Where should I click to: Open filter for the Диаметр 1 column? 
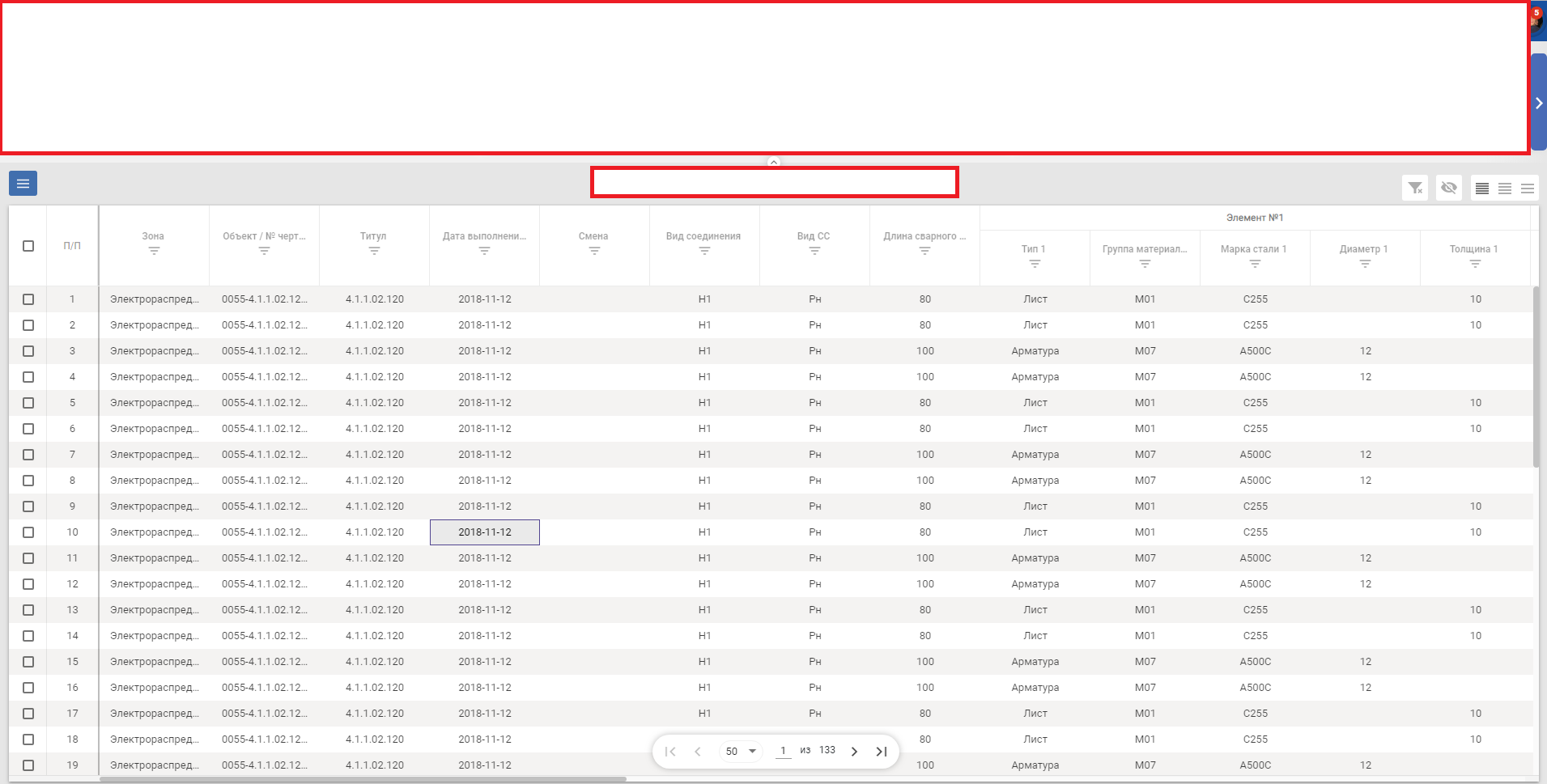point(1365,264)
